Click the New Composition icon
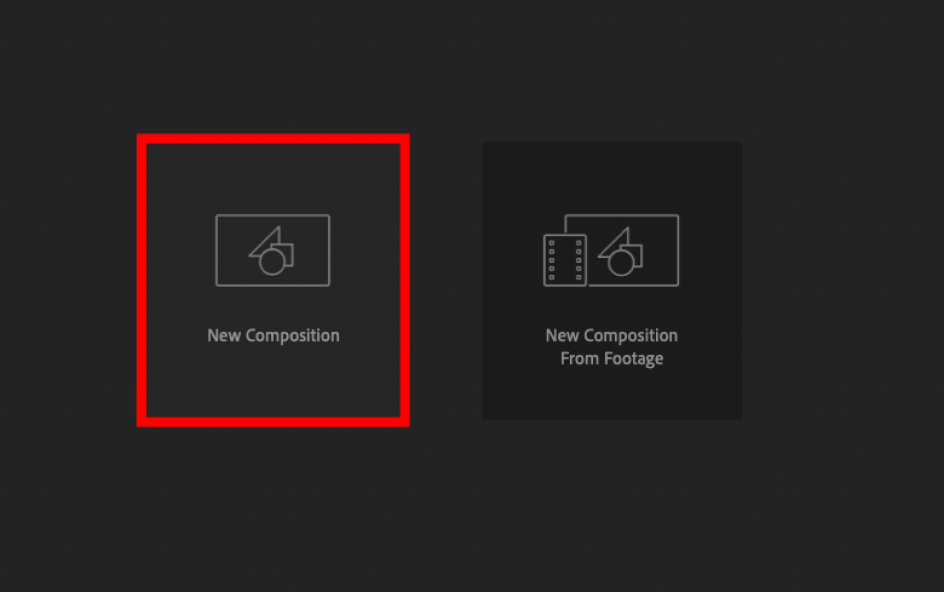Image resolution: width=944 pixels, height=592 pixels. pyautogui.click(x=273, y=250)
